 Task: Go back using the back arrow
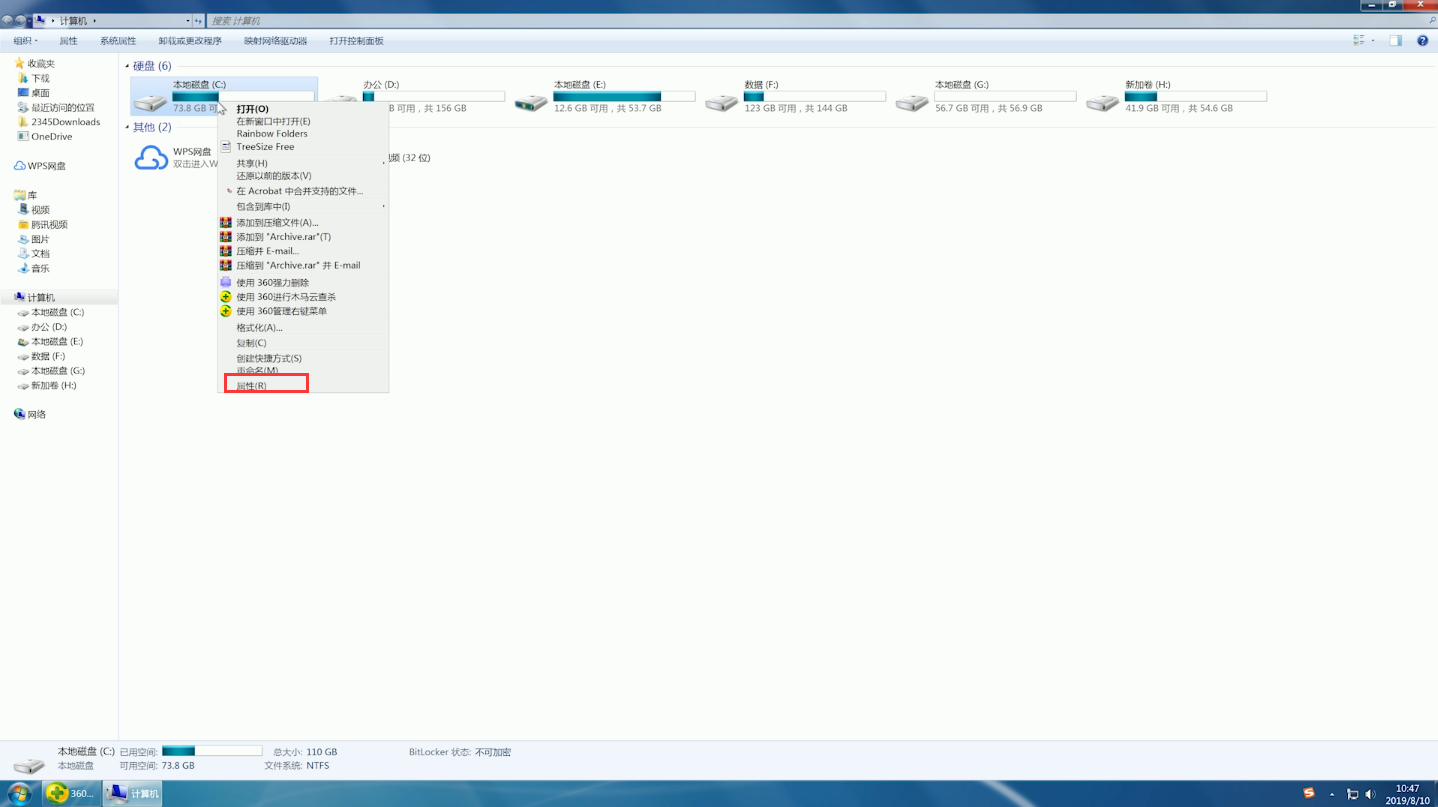pos(7,20)
